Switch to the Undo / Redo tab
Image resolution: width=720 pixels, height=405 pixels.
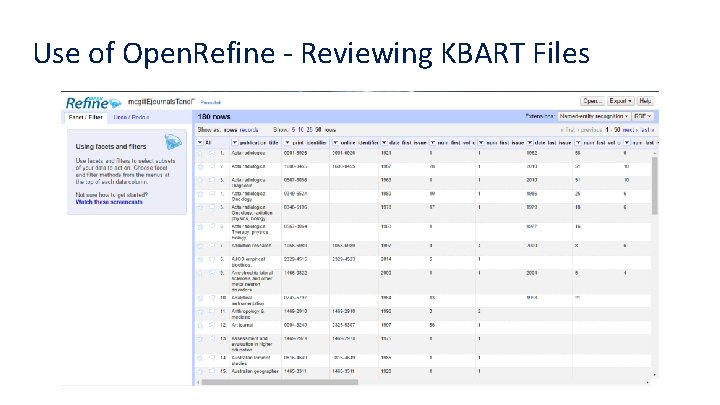[x=131, y=118]
